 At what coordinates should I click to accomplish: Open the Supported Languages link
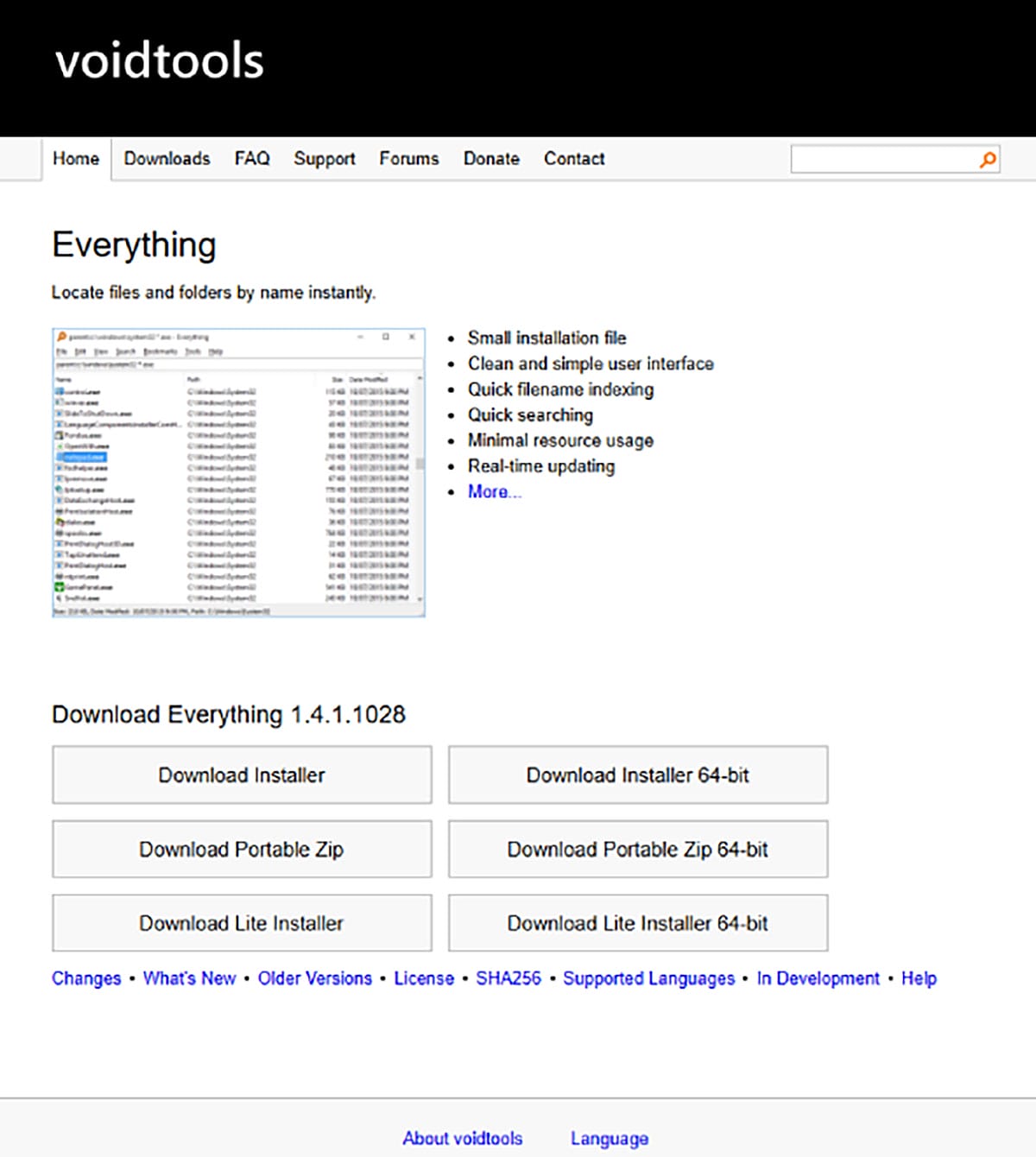pos(649,978)
